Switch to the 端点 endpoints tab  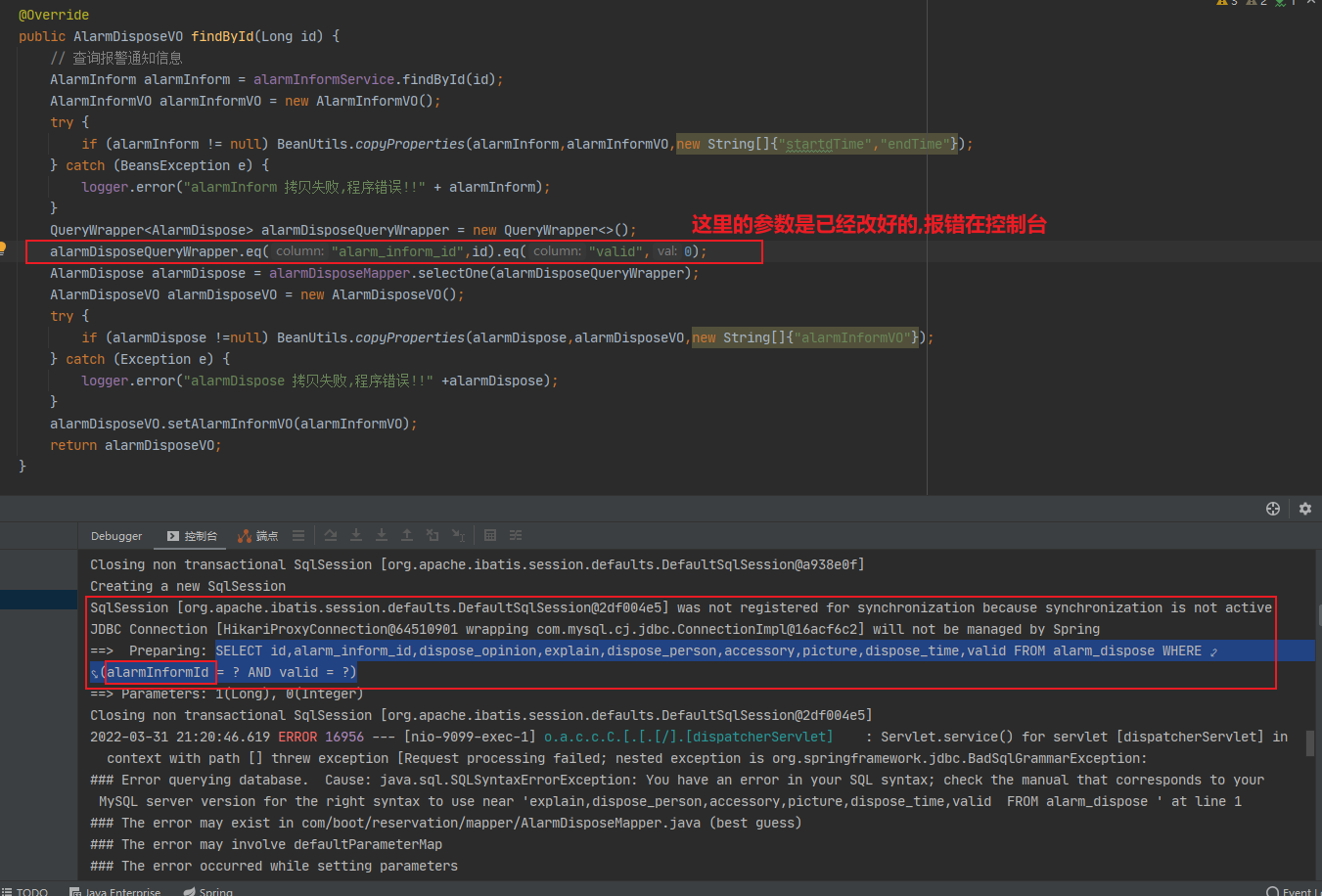258,536
